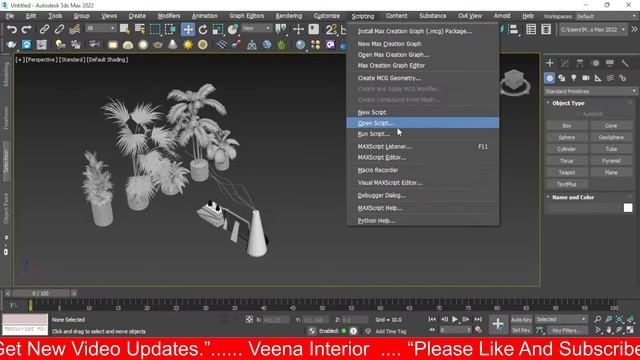Select Lights category icon

(x=574, y=78)
